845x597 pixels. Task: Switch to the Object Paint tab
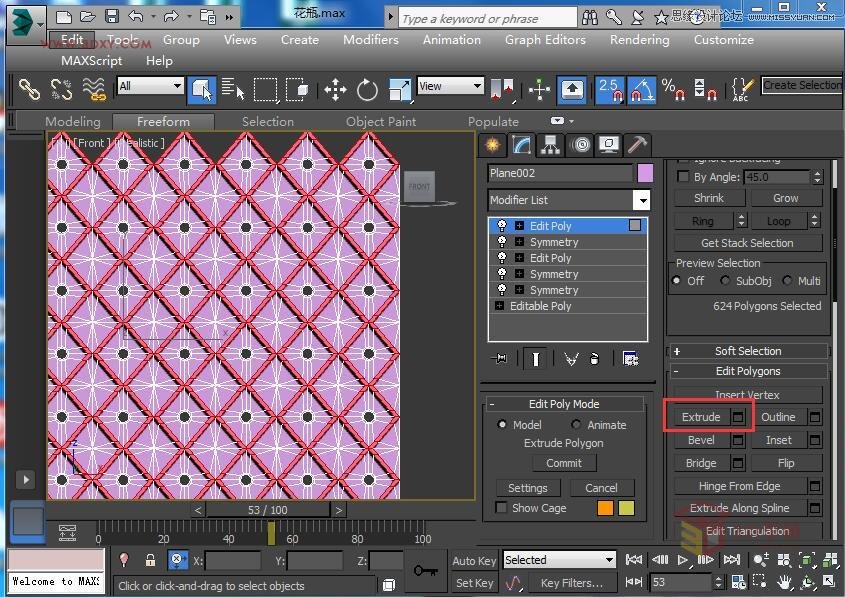point(380,122)
